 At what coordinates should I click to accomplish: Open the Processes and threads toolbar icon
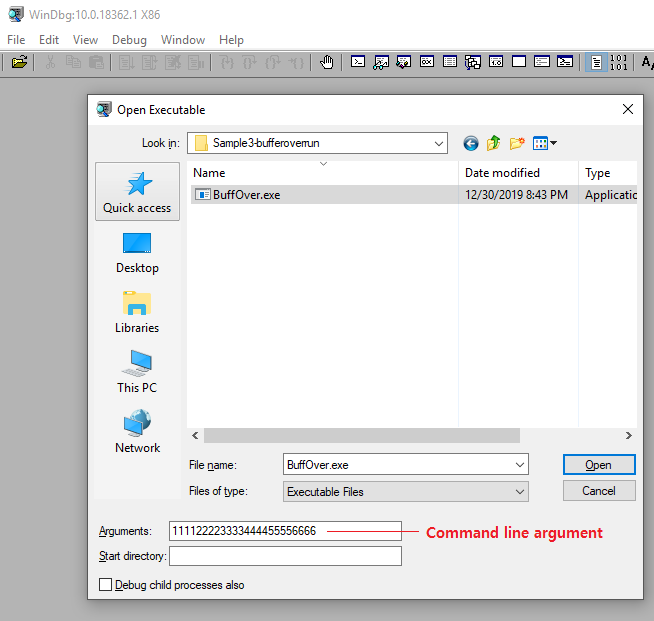point(541,62)
